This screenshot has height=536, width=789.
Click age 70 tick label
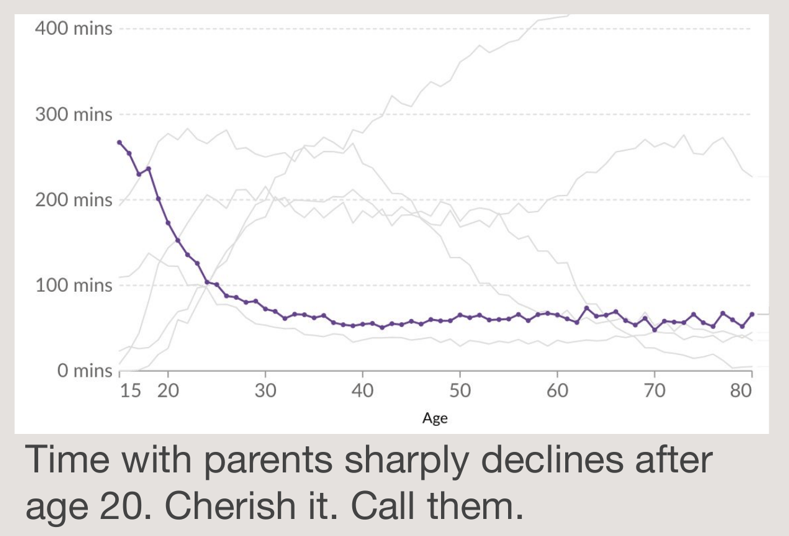(x=654, y=391)
